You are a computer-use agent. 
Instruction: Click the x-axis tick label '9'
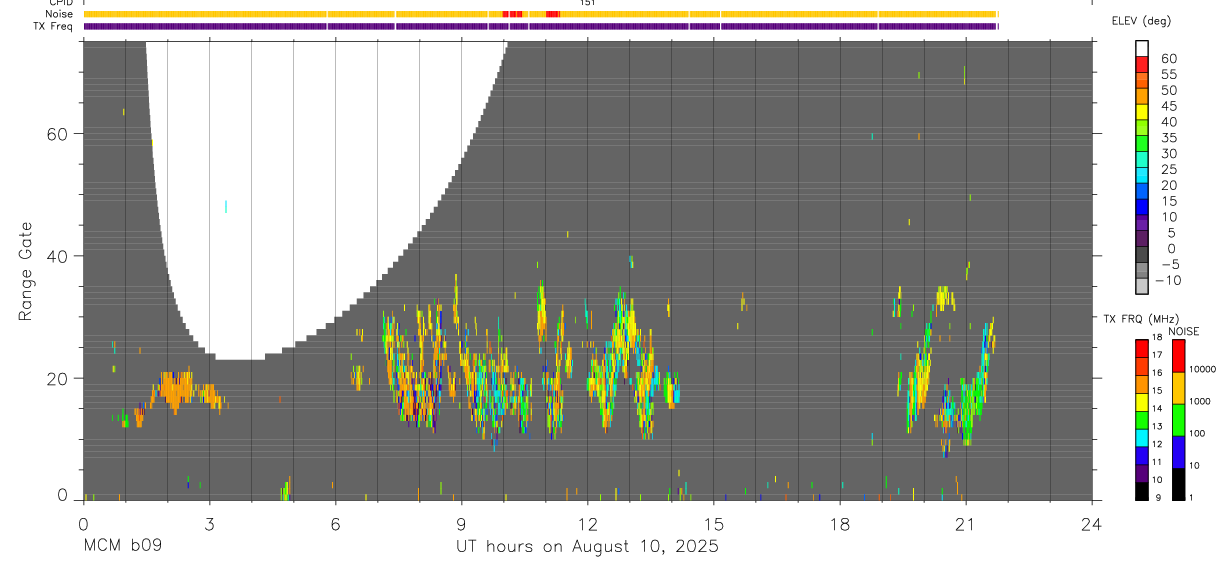(461, 524)
